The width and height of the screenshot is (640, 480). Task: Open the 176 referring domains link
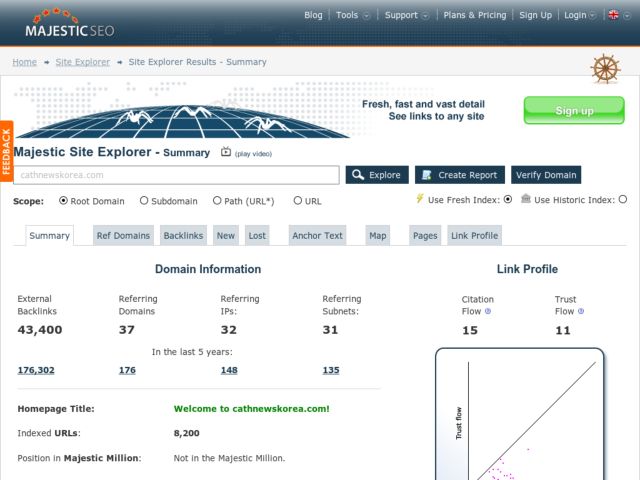pos(127,370)
